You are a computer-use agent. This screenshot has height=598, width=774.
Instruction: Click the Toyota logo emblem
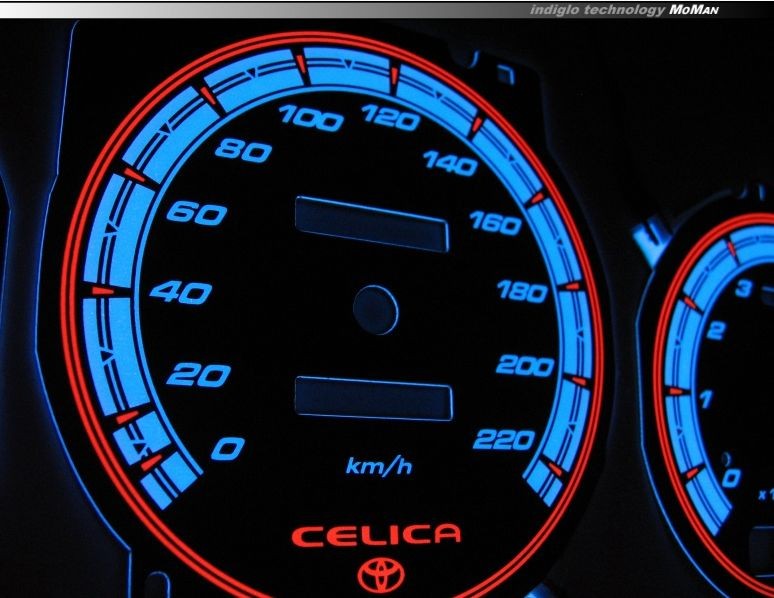click(381, 575)
